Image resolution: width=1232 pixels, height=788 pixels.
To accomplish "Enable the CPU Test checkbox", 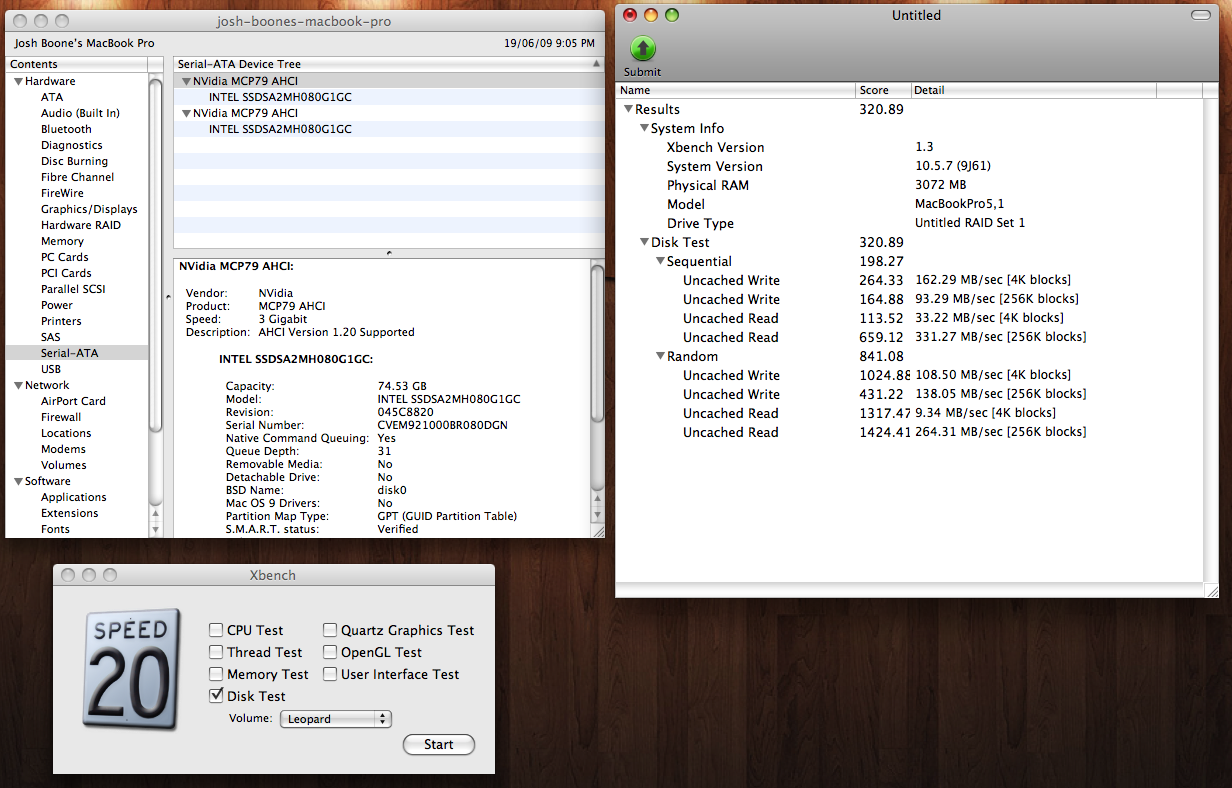I will [x=216, y=630].
